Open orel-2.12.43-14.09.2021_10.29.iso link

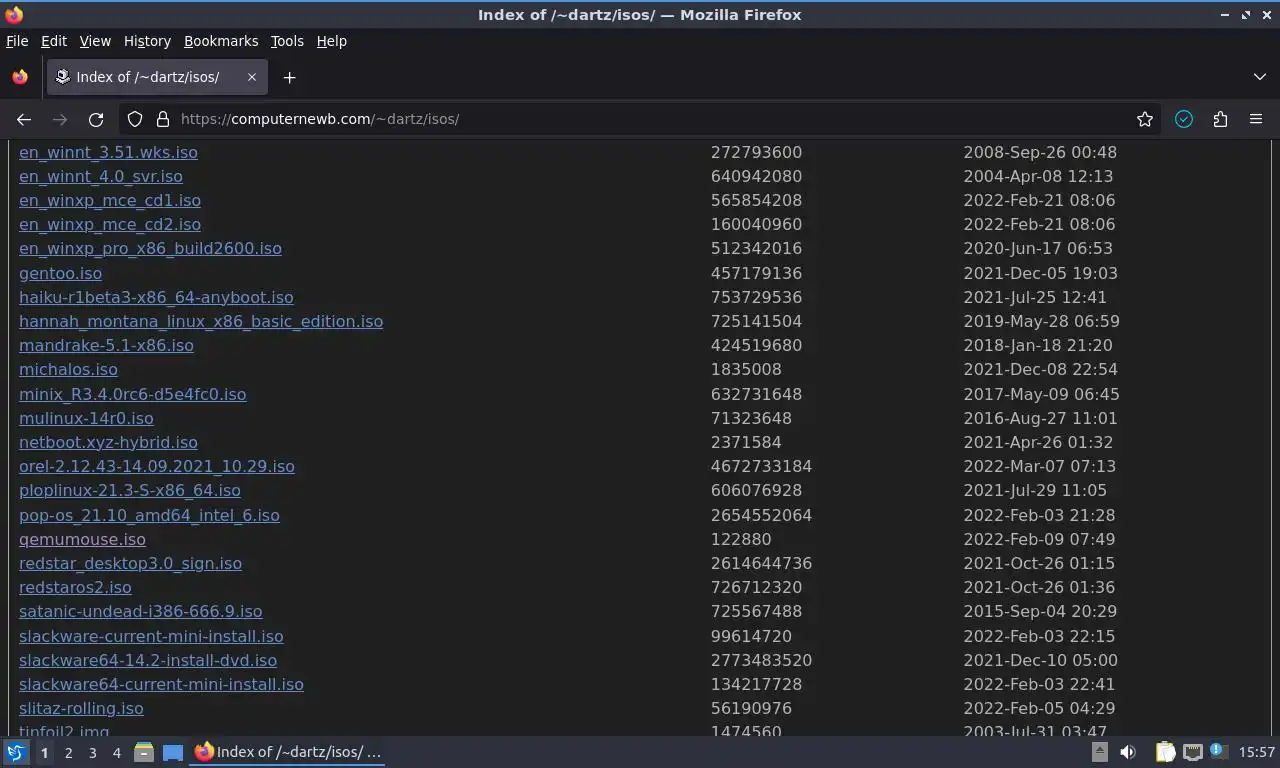[157, 466]
